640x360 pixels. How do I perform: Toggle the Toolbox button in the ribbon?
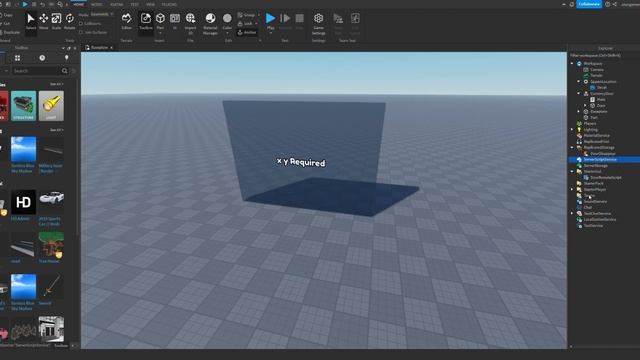coord(146,22)
